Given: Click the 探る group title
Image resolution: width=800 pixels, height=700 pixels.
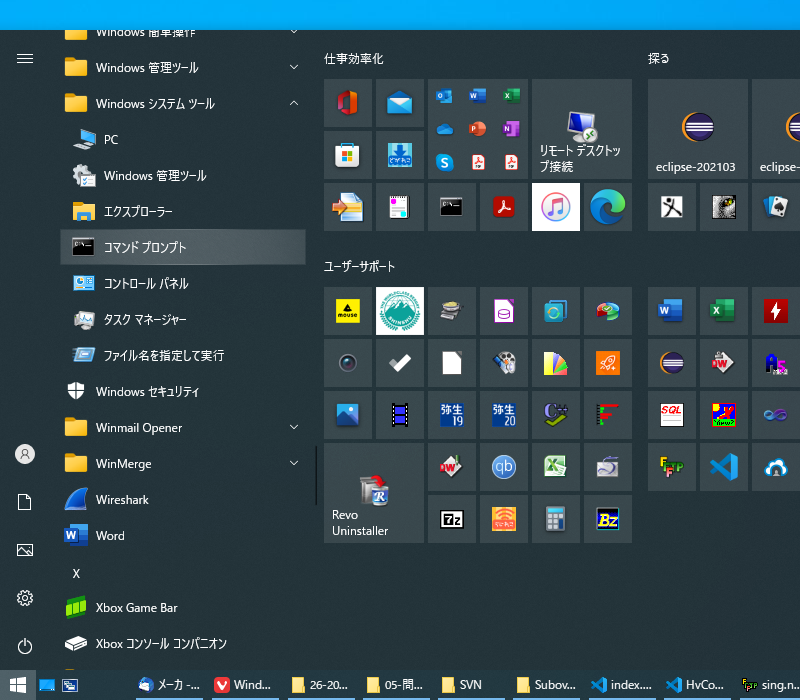Looking at the screenshot, I should [658, 59].
